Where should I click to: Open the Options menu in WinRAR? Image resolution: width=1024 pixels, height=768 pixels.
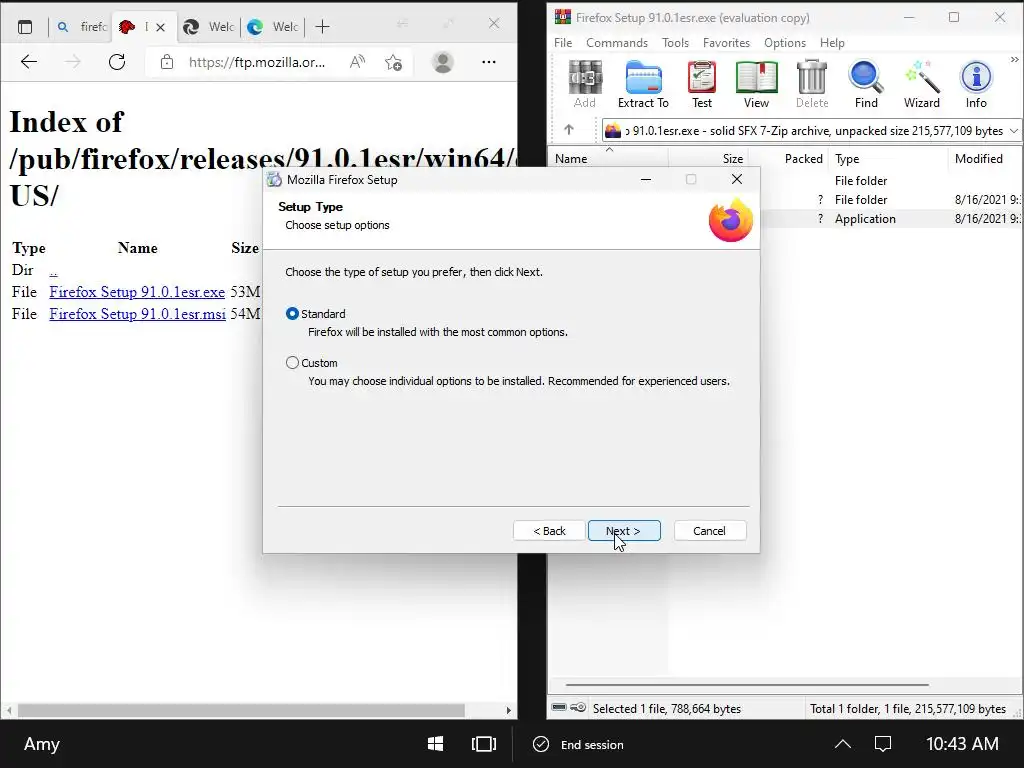tap(785, 42)
